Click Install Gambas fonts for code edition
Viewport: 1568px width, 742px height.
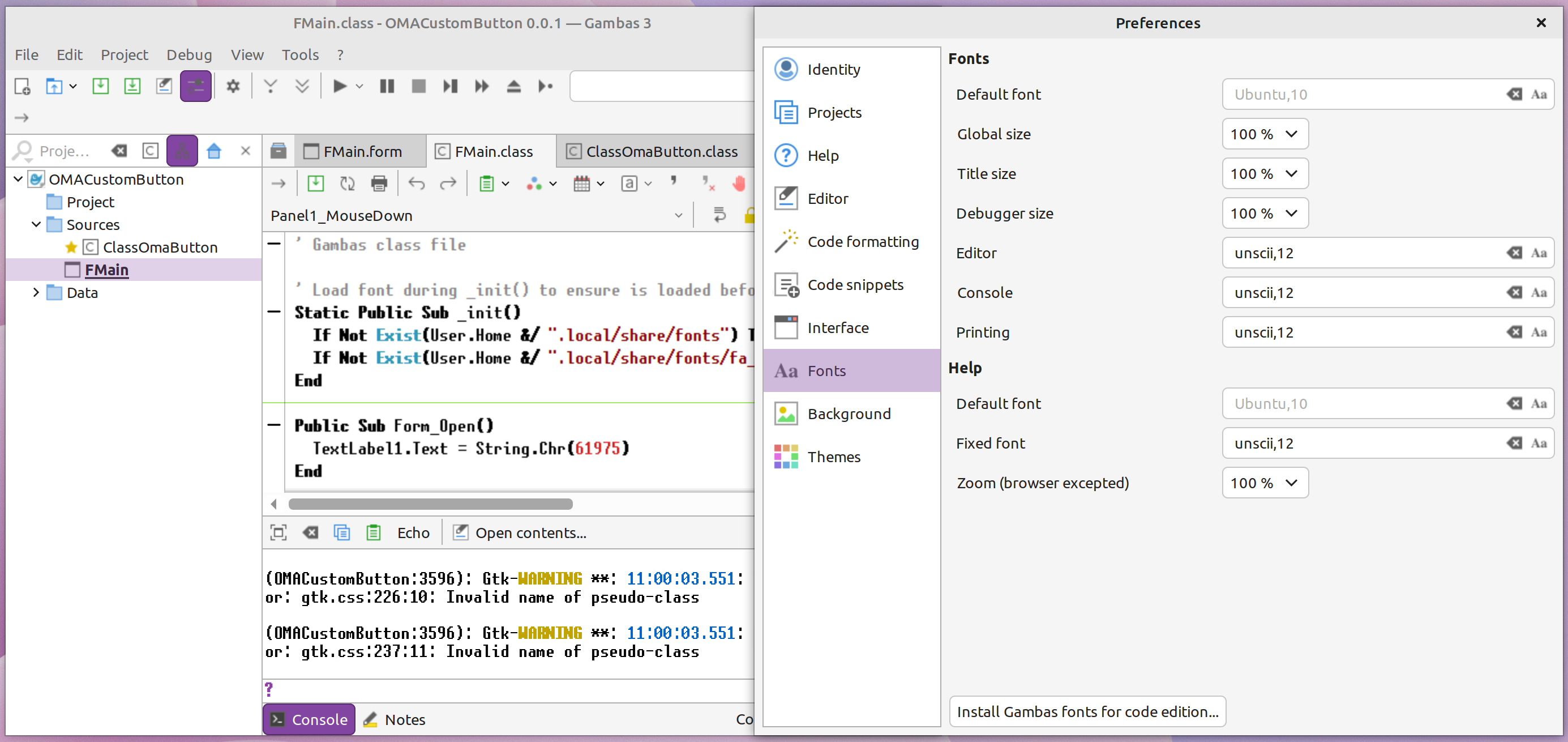click(1087, 711)
